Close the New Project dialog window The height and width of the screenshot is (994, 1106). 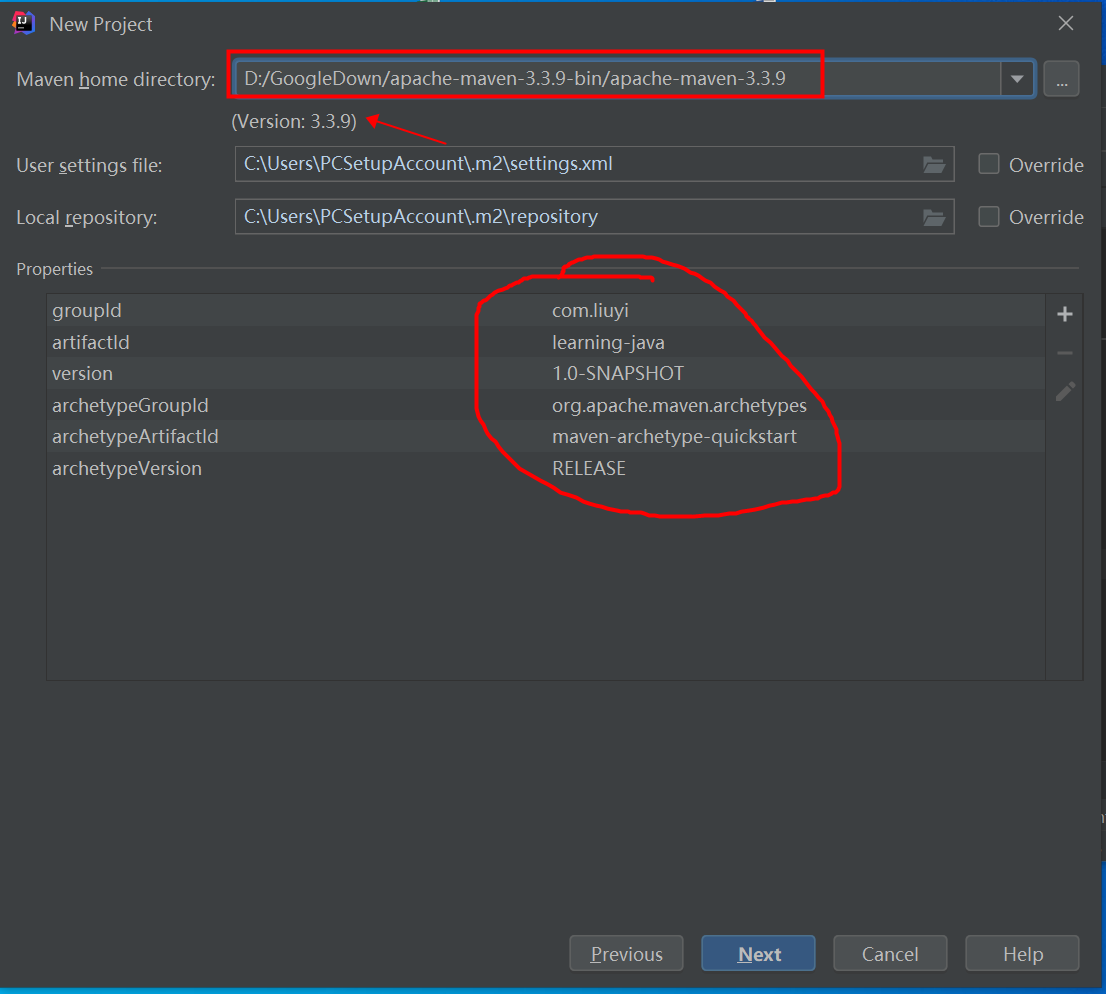click(1066, 23)
